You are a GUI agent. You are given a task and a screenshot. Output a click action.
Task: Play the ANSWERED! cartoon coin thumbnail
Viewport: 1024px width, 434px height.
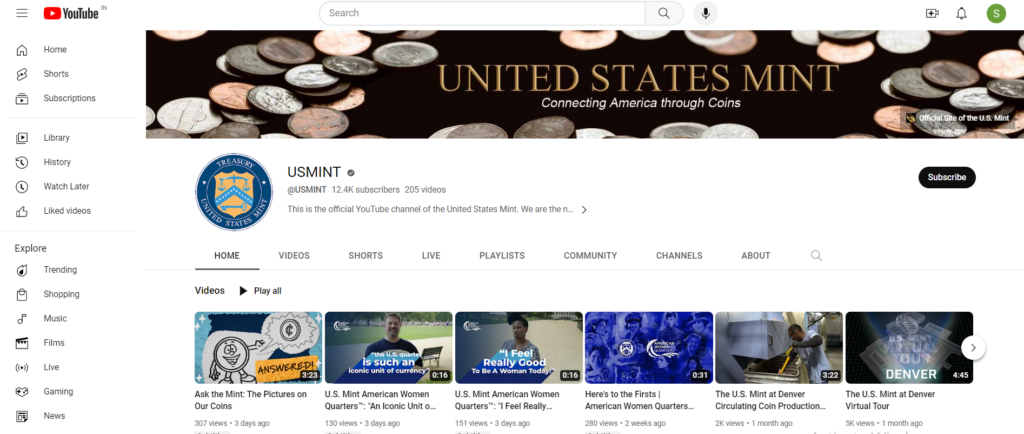259,347
